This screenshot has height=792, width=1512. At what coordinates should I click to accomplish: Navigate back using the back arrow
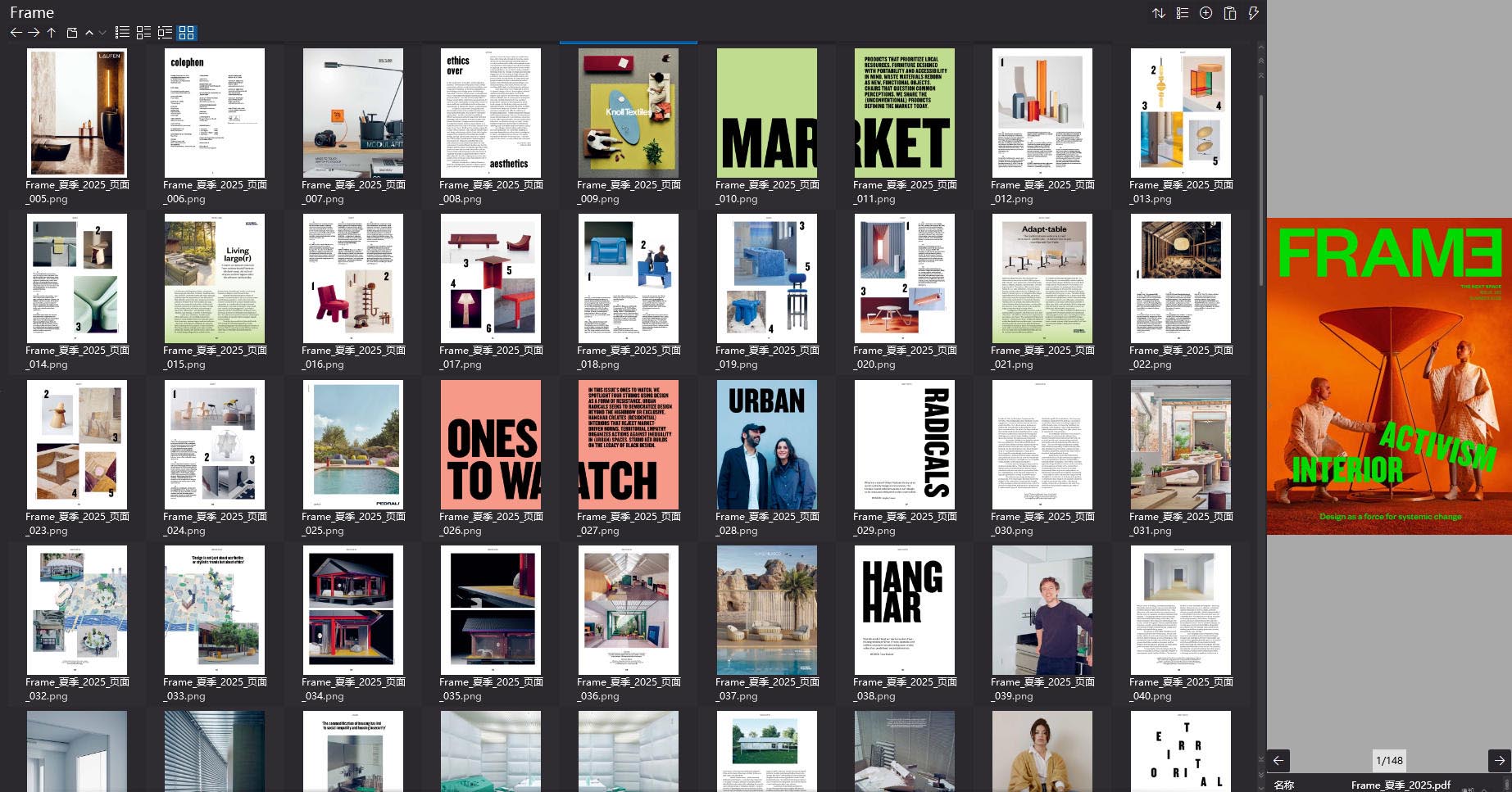tap(16, 33)
